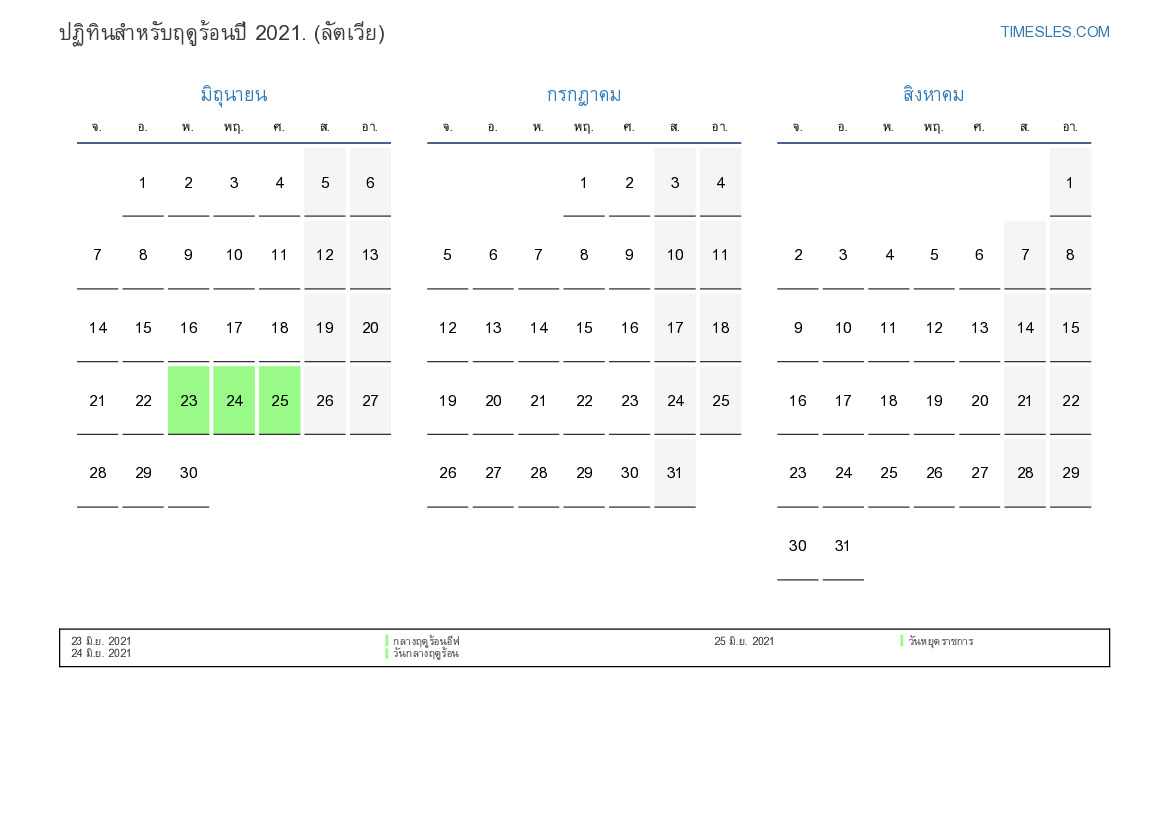Click July 1 date cell
The height and width of the screenshot is (827, 1169).
click(584, 182)
